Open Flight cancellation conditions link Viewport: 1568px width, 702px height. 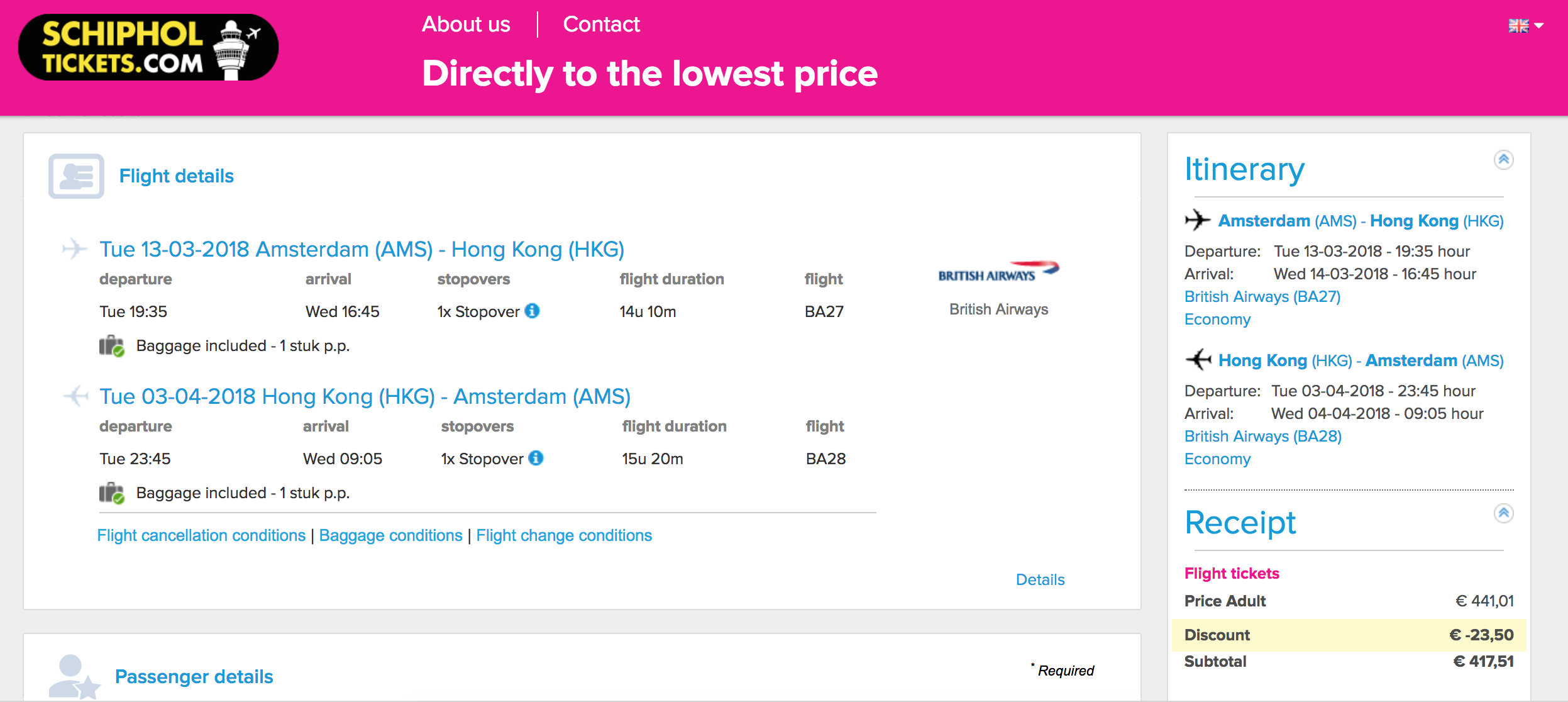point(201,535)
